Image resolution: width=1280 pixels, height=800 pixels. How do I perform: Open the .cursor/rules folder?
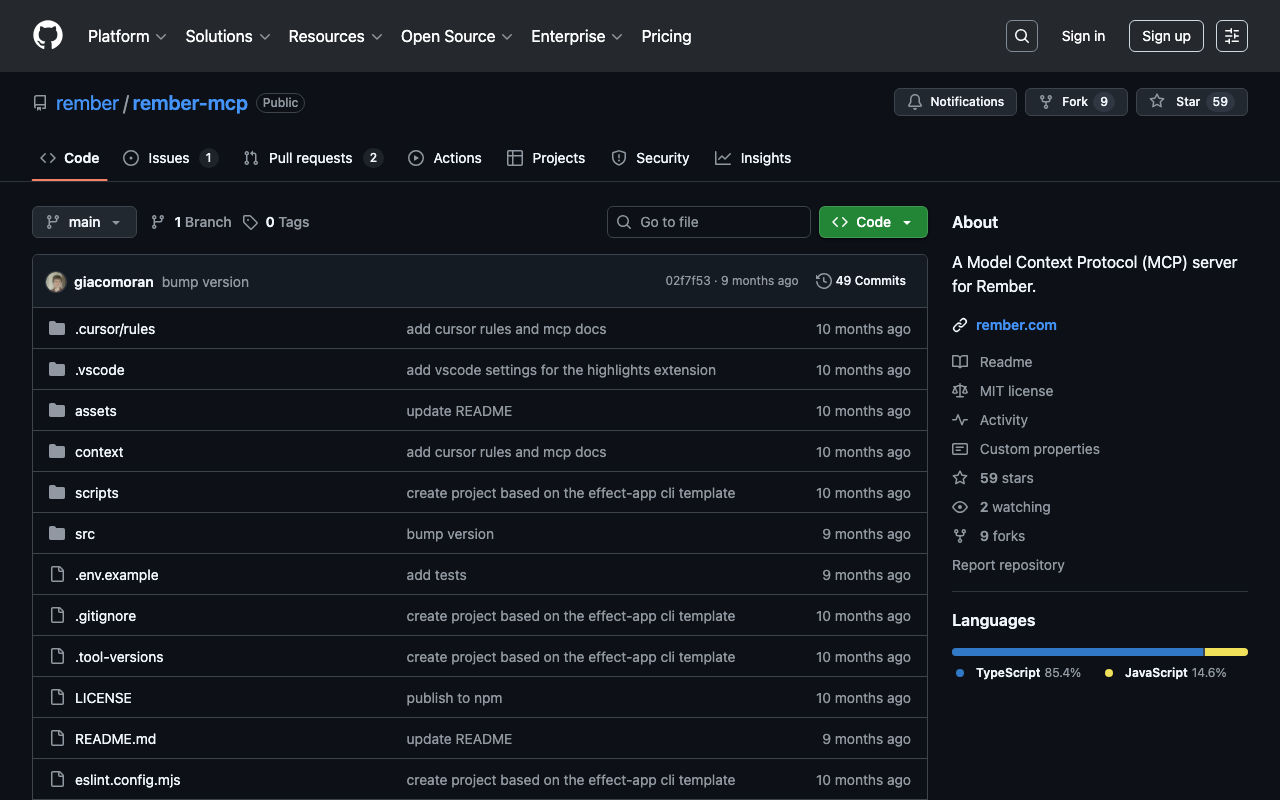(x=115, y=329)
